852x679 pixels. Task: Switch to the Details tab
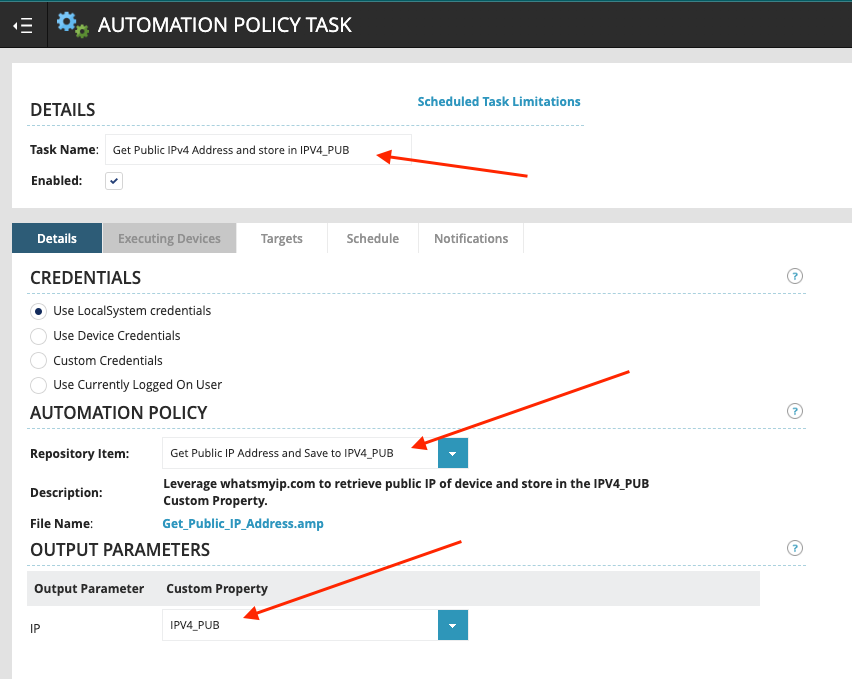57,238
